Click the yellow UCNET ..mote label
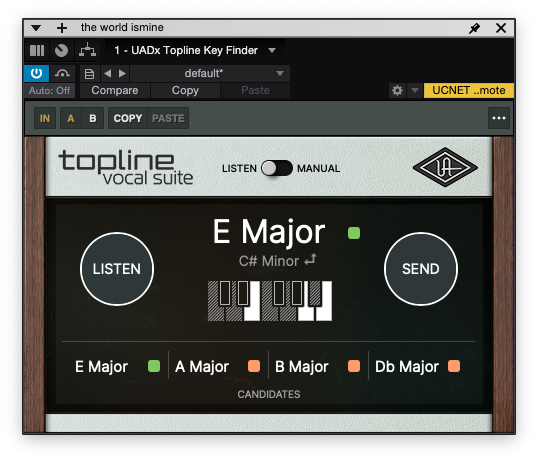This screenshot has height=461, width=538. 469,91
